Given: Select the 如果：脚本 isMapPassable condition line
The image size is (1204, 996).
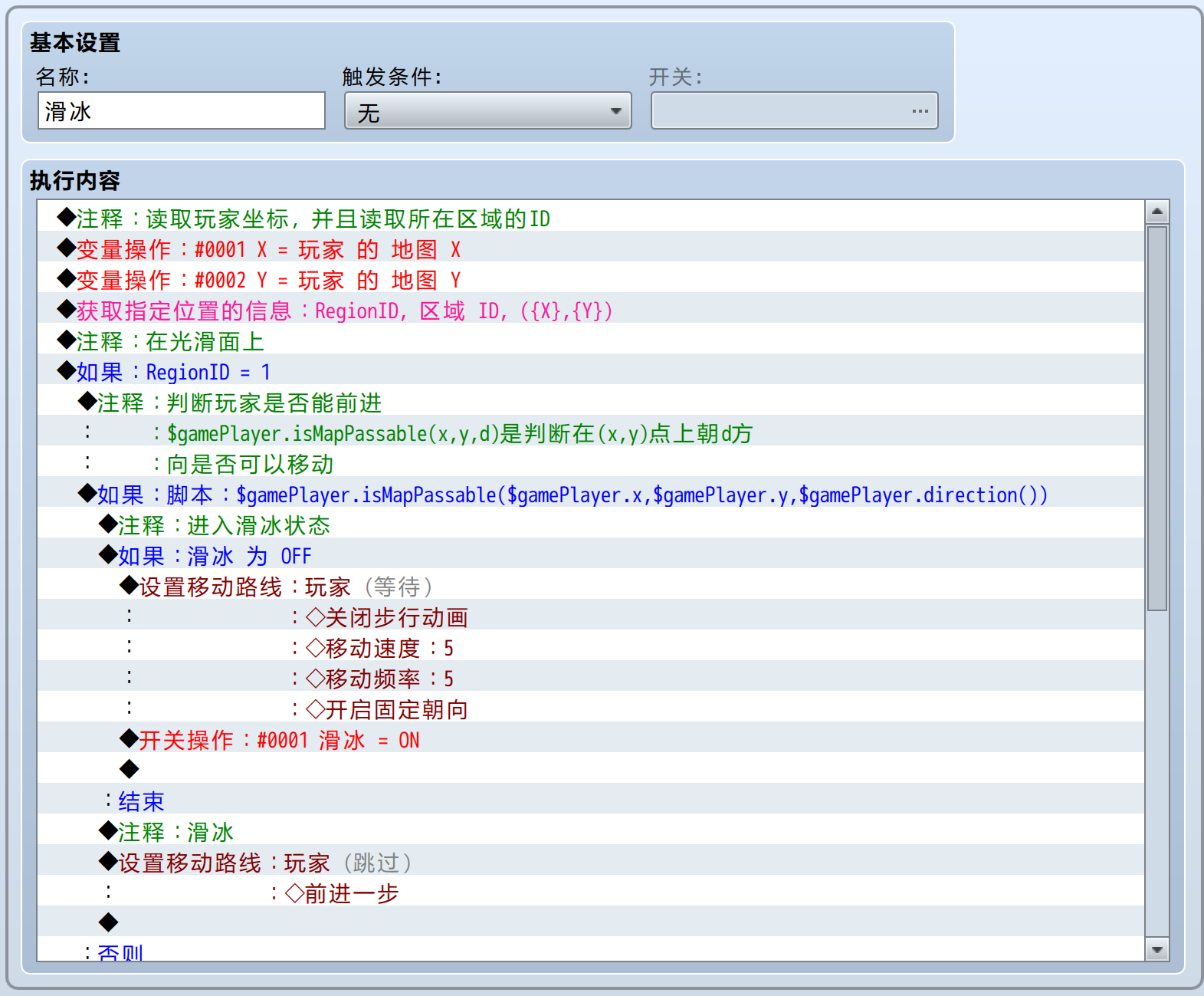Looking at the screenshot, I should [x=590, y=492].
